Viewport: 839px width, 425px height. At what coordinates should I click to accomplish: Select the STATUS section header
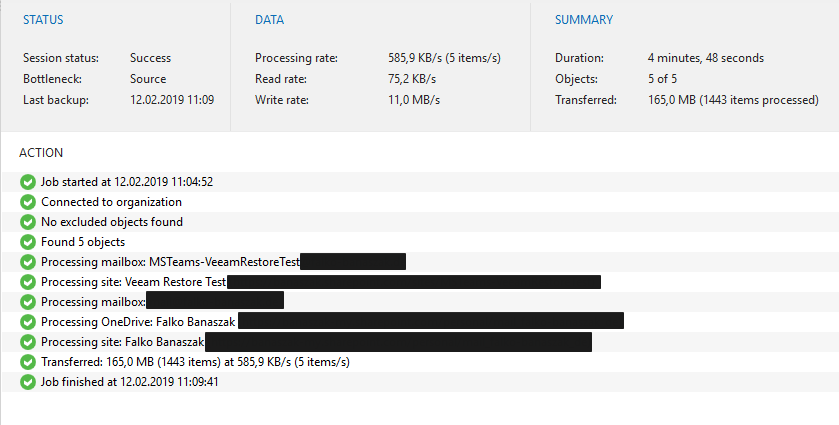click(x=44, y=20)
